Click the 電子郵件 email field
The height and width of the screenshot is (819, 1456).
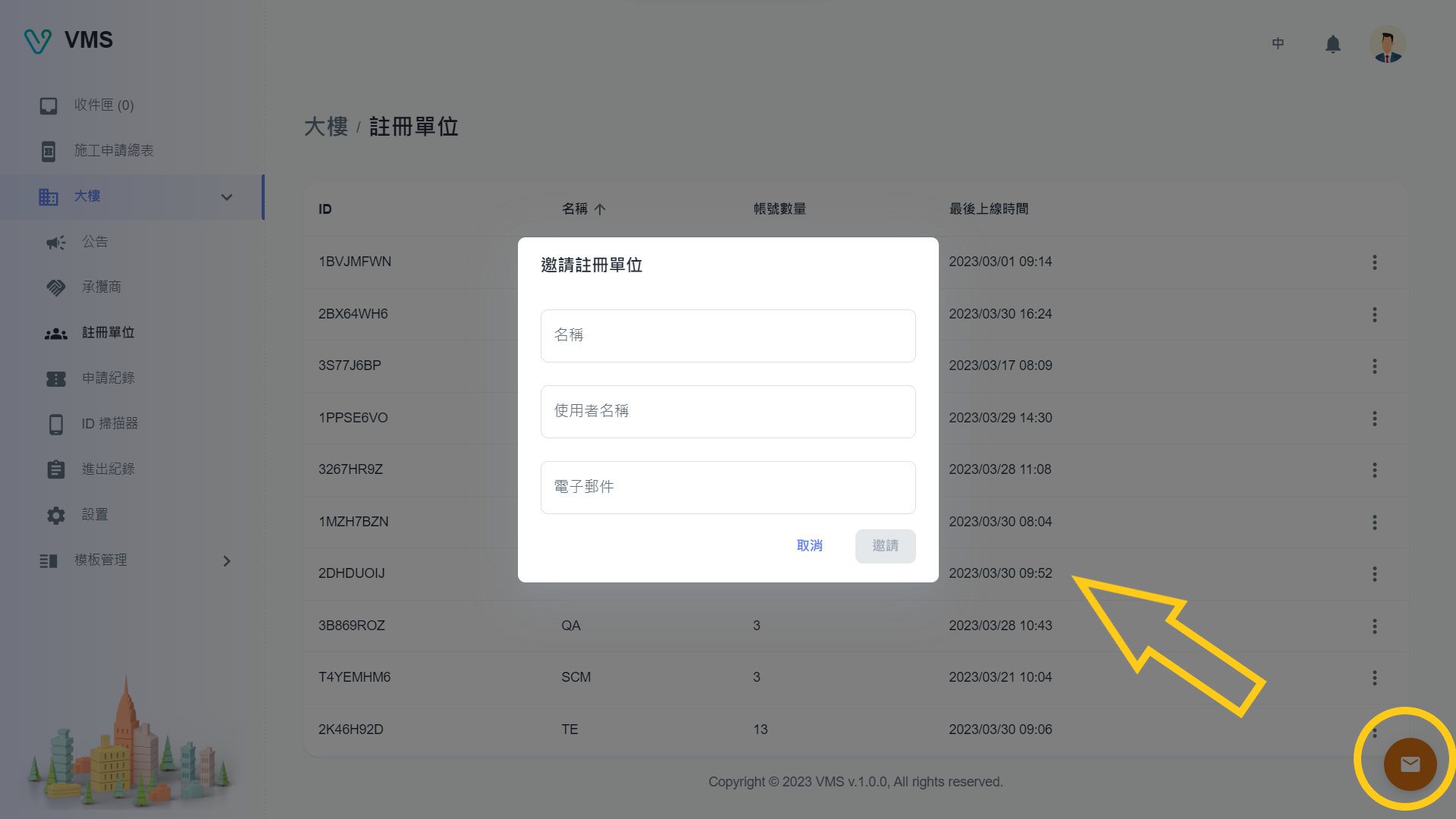(727, 488)
